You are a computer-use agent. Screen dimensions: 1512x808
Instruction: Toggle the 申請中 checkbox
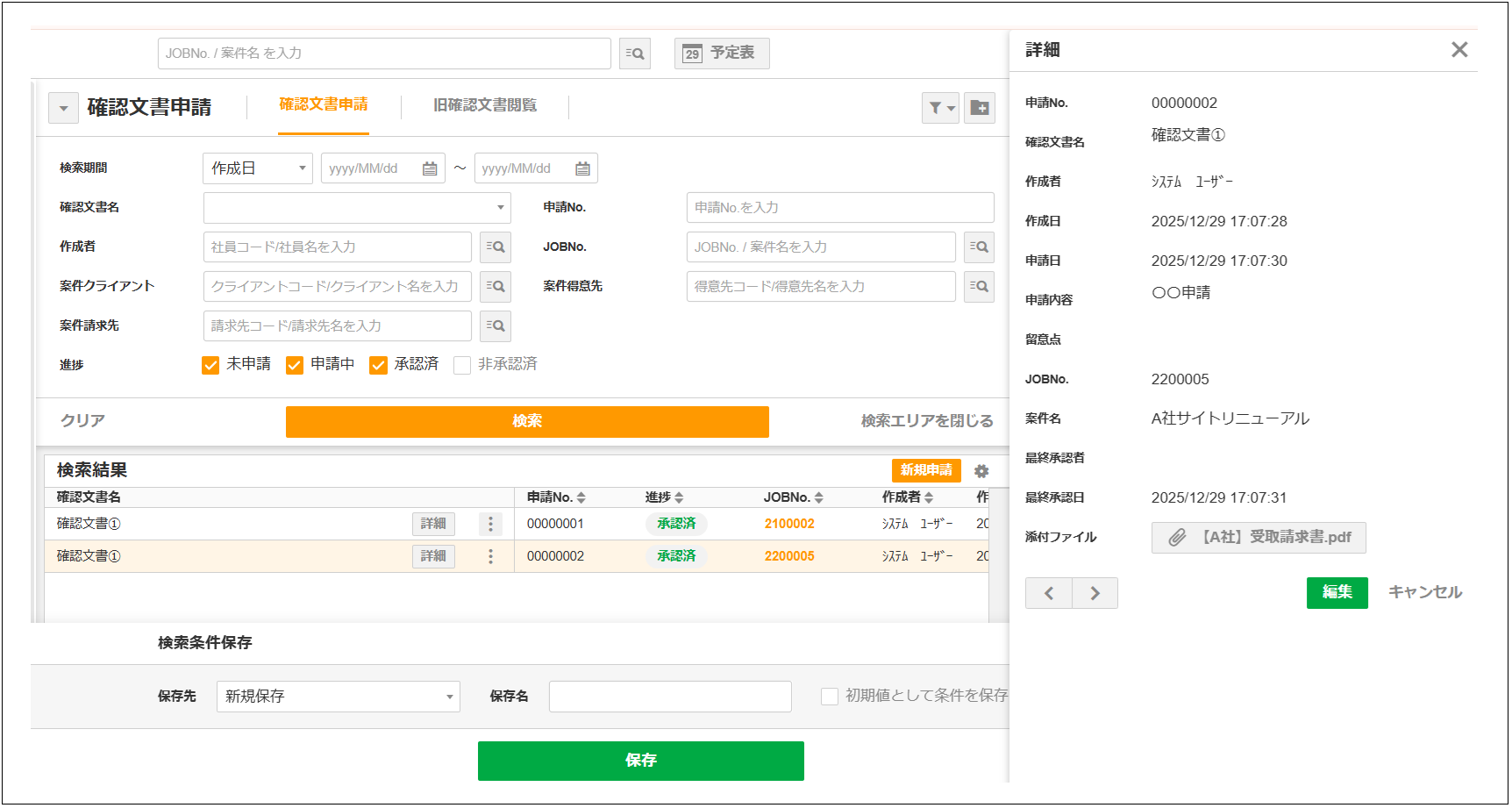click(x=295, y=365)
